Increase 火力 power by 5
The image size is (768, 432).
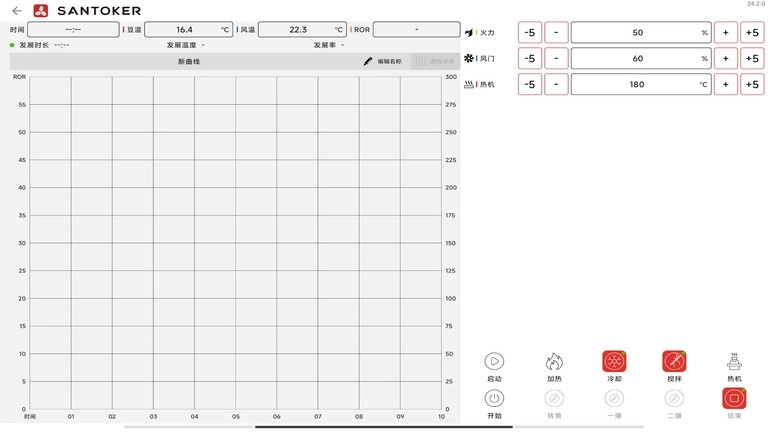point(752,32)
